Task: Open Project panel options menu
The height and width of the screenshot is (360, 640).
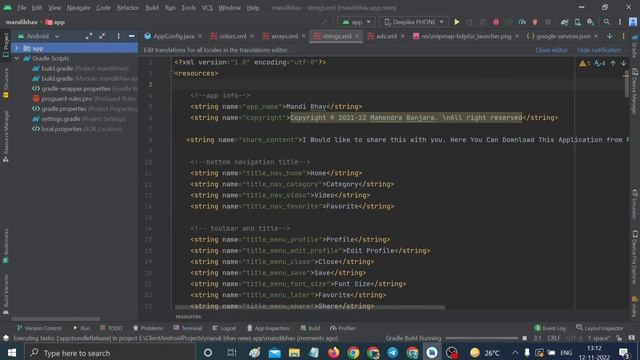Action: 118,36
